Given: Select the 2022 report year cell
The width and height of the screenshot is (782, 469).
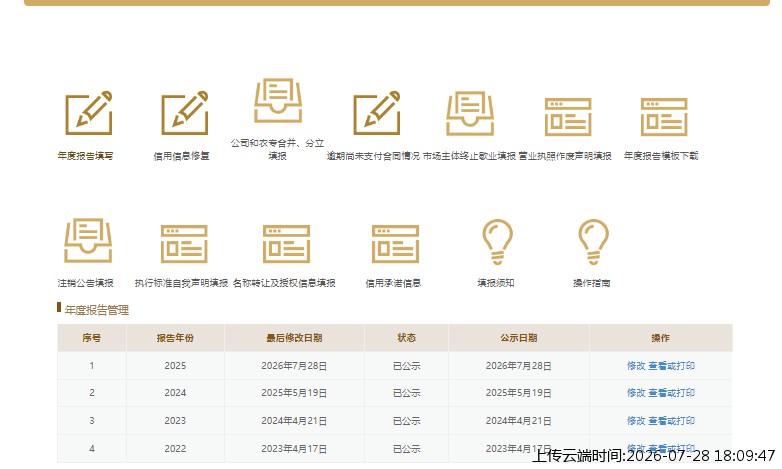Looking at the screenshot, I should pyautogui.click(x=175, y=449).
